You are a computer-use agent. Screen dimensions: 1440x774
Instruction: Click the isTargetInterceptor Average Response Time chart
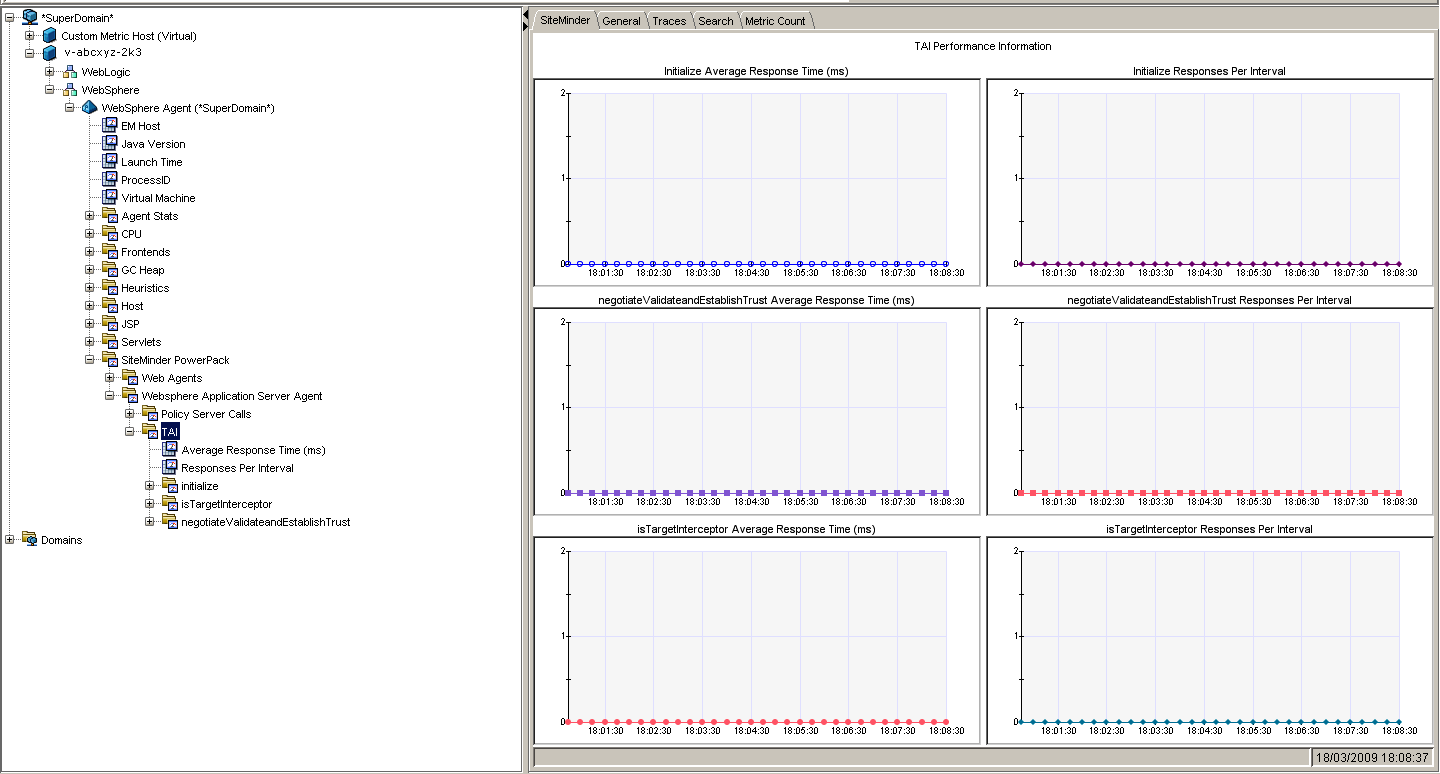coord(757,641)
